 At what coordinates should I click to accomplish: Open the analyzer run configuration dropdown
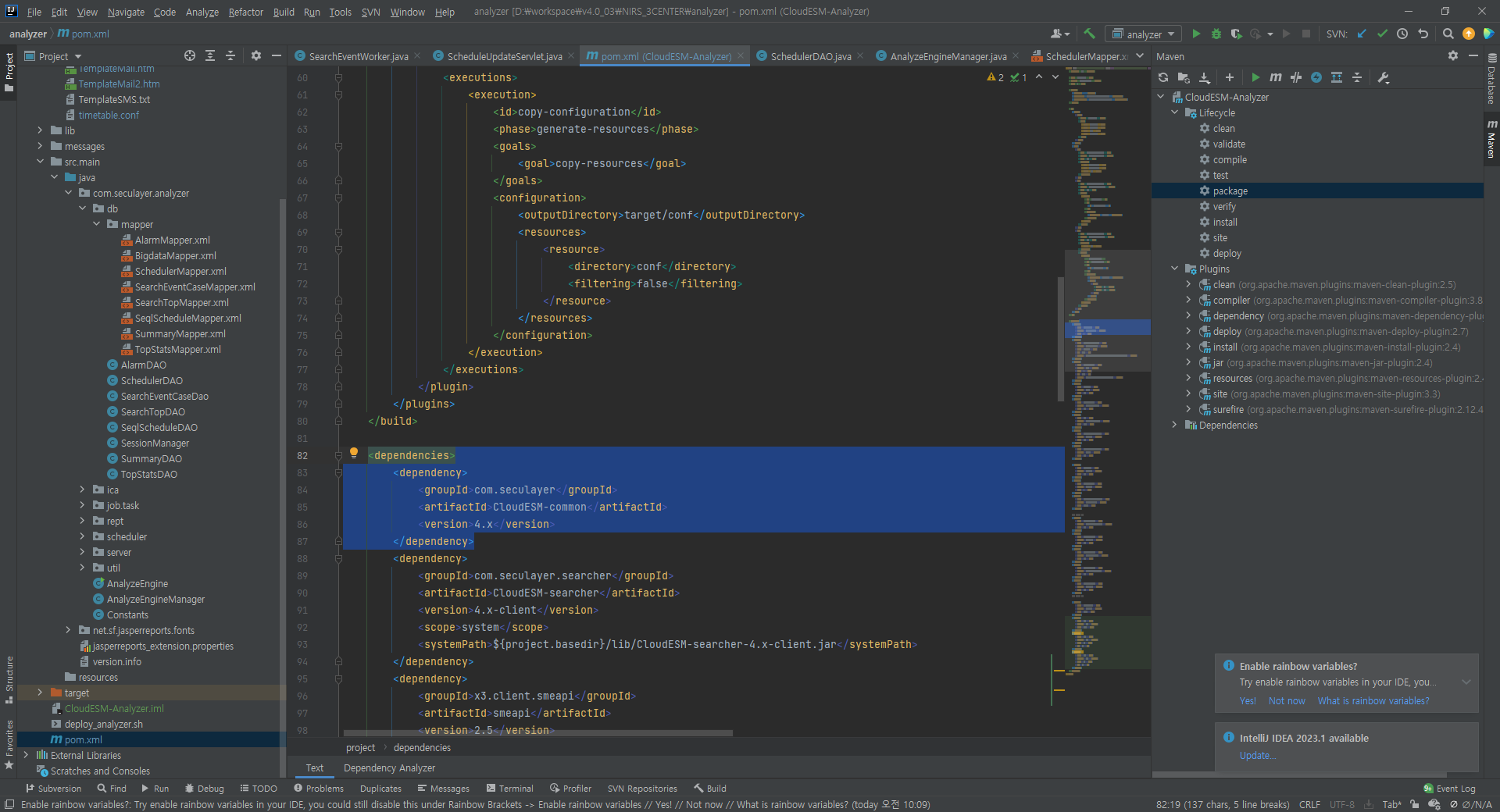[x=1143, y=34]
